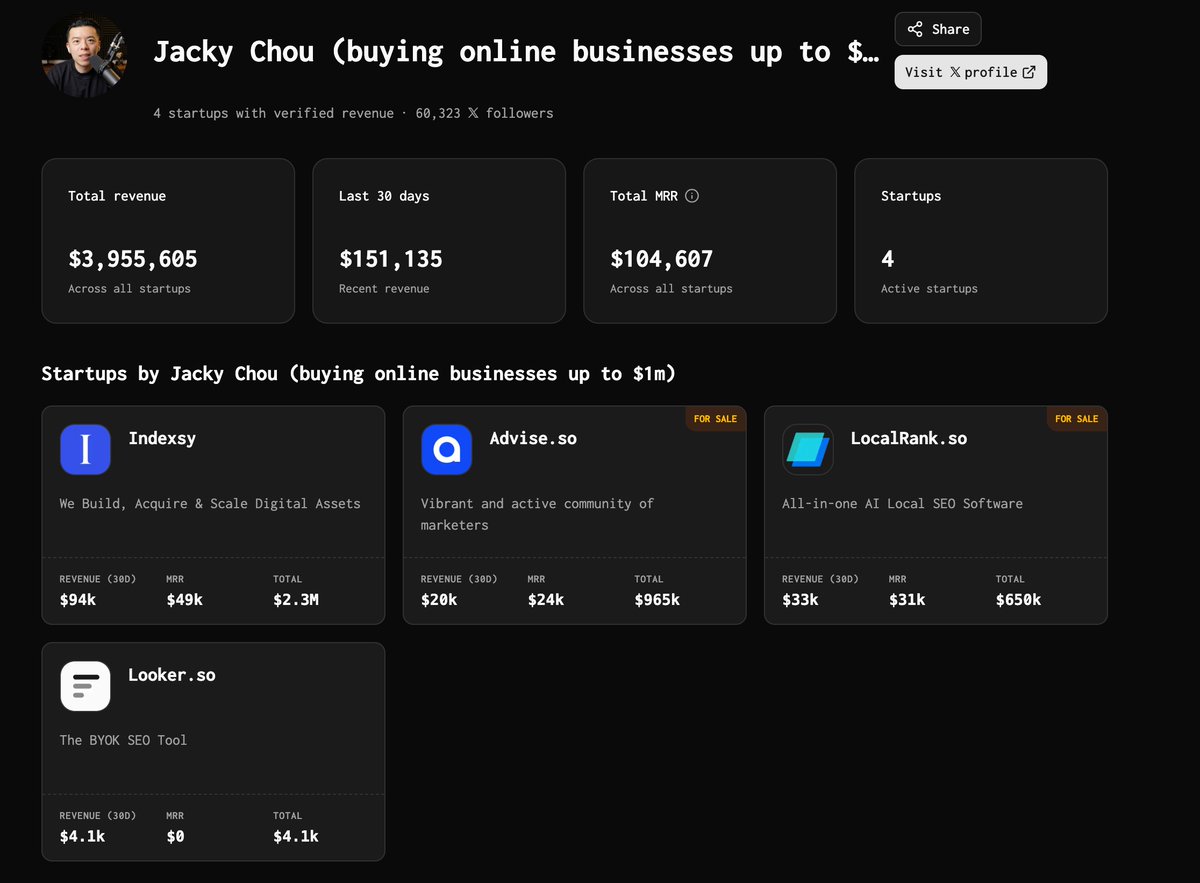This screenshot has height=883, width=1200.
Task: Click 'We Build, Acquire & Scale Digital Assets'
Action: tap(210, 503)
